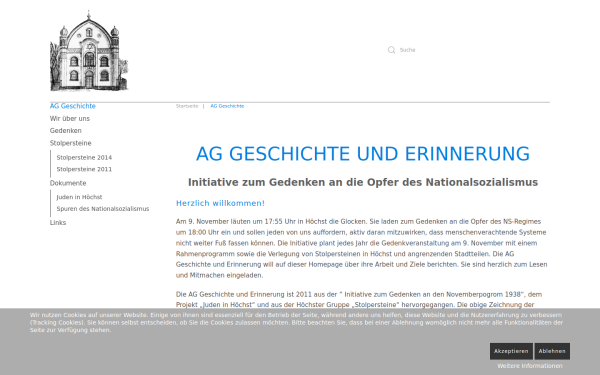This screenshot has height=375, width=600.
Task: Go to the Gedenken section
Action: 65,131
